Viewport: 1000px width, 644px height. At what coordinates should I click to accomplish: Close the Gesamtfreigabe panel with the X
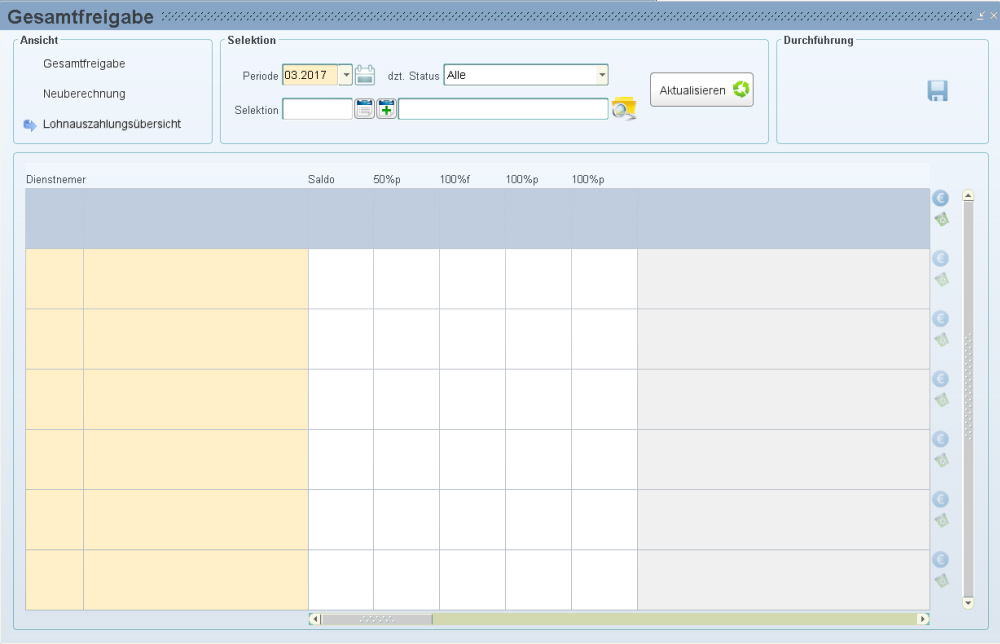click(993, 16)
